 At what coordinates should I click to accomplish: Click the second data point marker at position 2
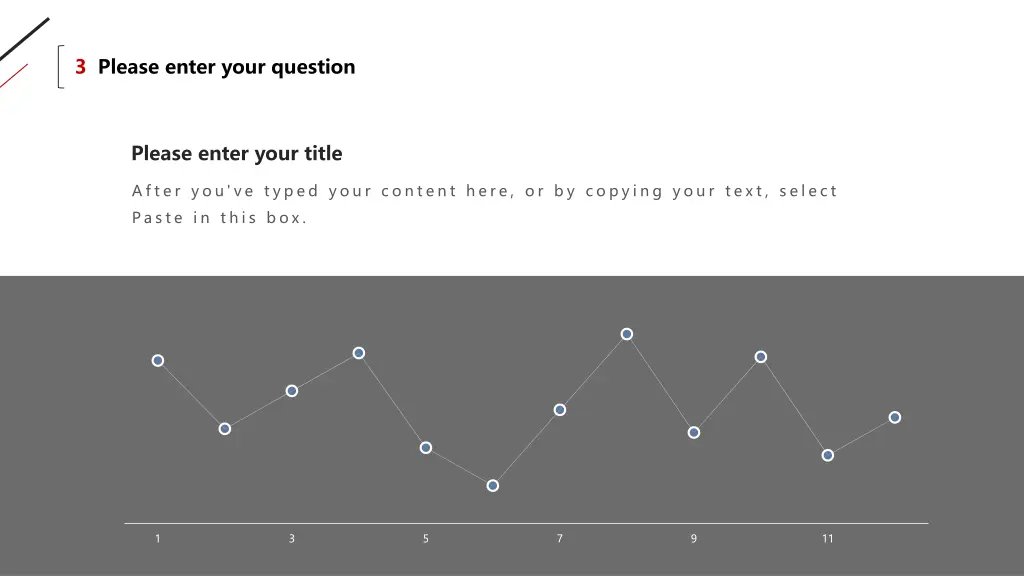(x=225, y=429)
